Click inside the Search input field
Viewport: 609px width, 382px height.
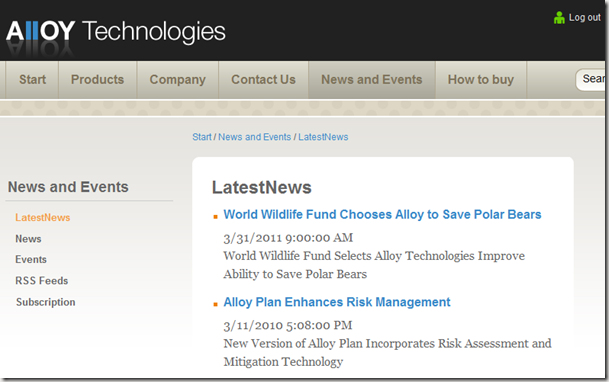click(591, 80)
